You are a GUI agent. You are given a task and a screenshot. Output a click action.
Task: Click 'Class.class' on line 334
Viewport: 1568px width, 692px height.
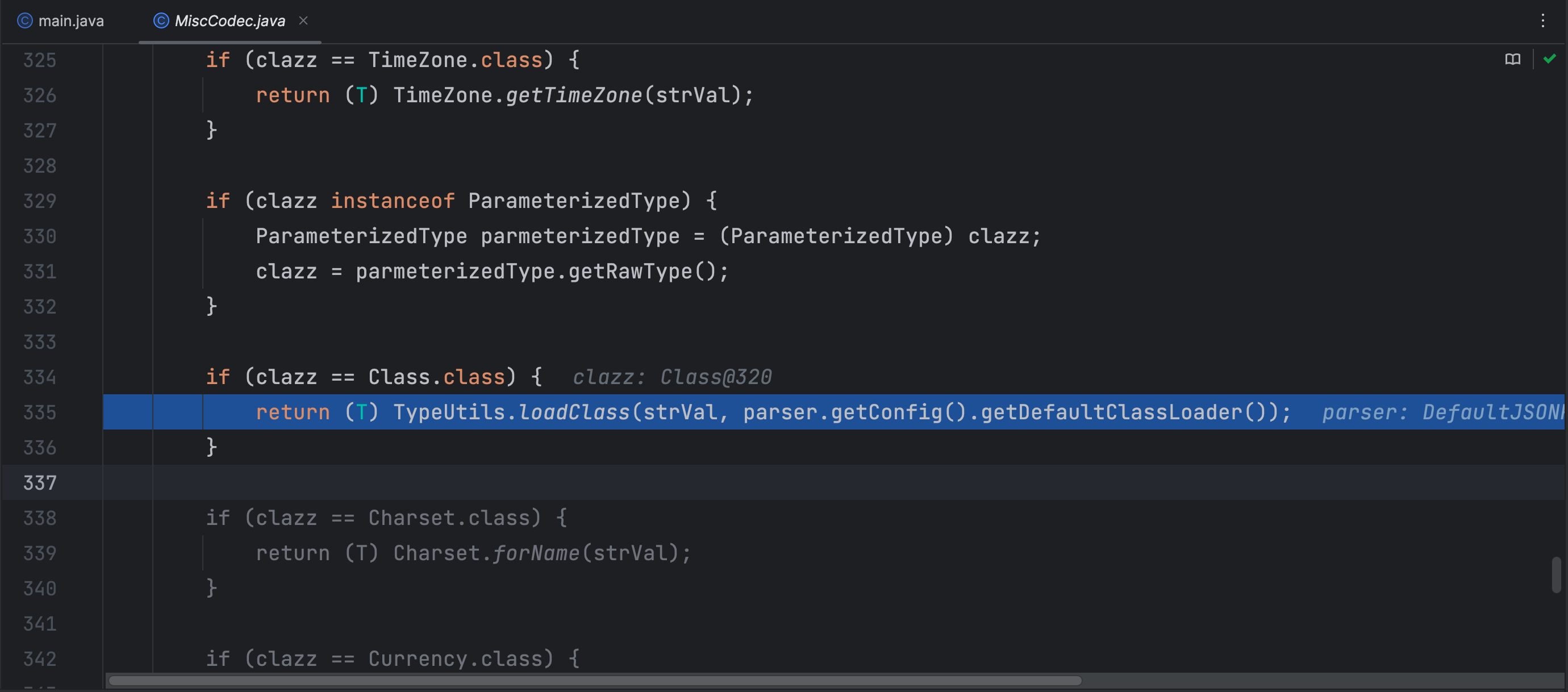(436, 377)
